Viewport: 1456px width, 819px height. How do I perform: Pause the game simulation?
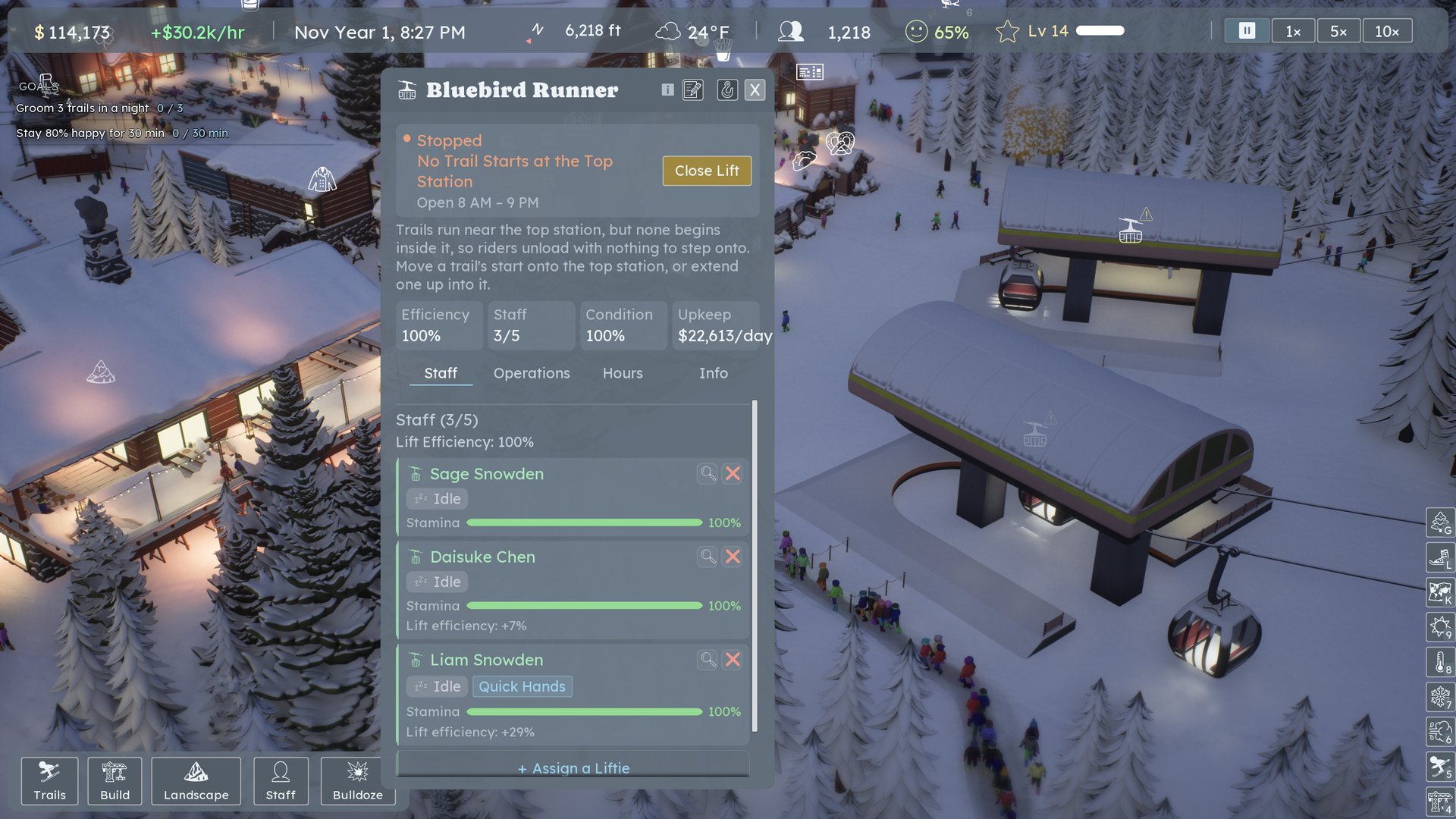1247,31
